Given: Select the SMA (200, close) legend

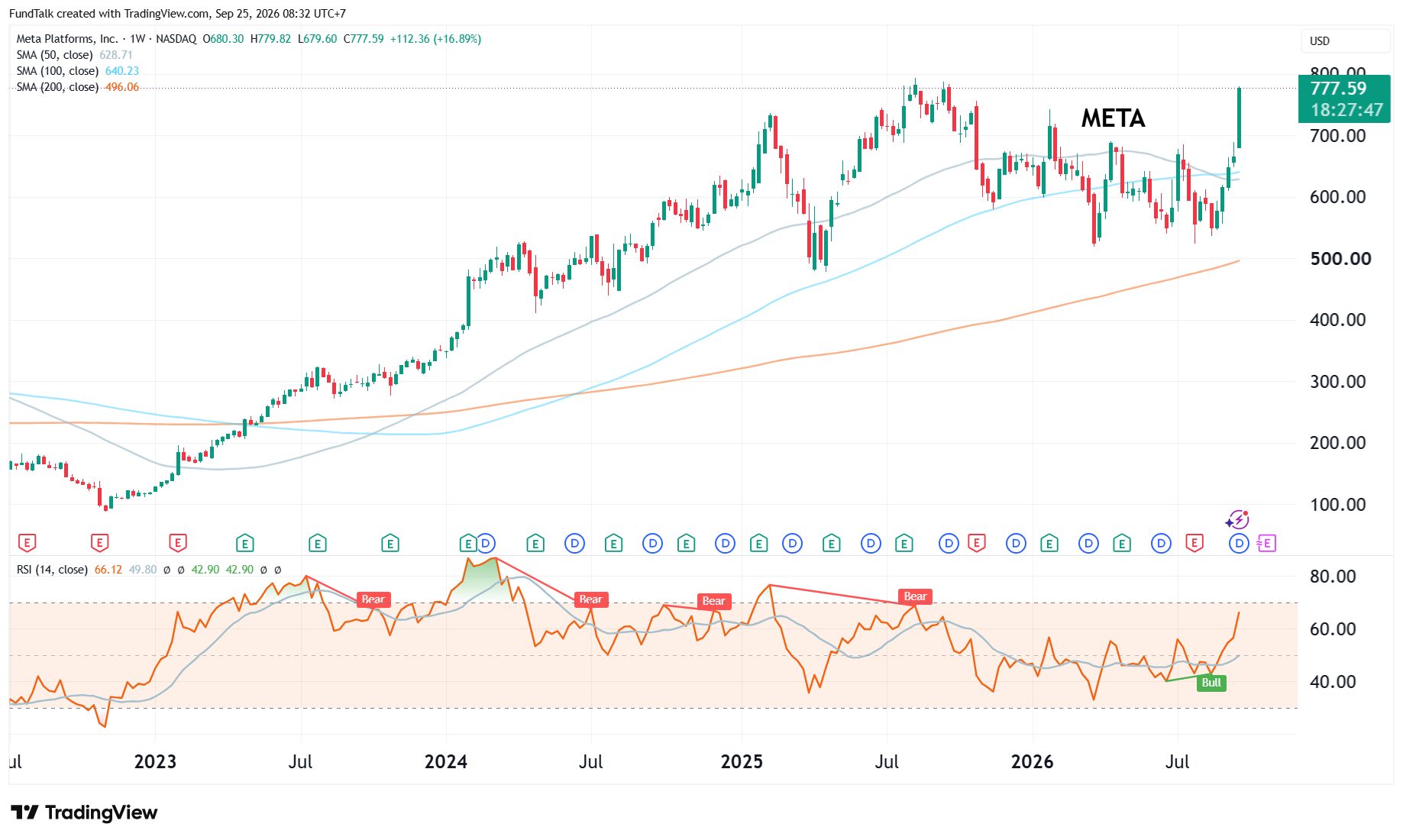Looking at the screenshot, I should [x=58, y=87].
